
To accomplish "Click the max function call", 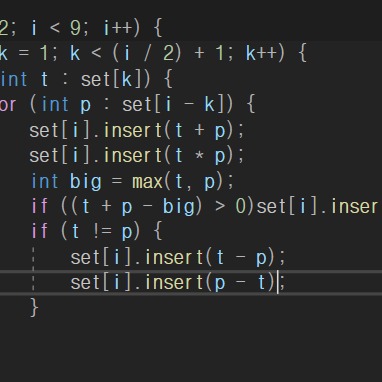I will pyautogui.click(x=147, y=182).
